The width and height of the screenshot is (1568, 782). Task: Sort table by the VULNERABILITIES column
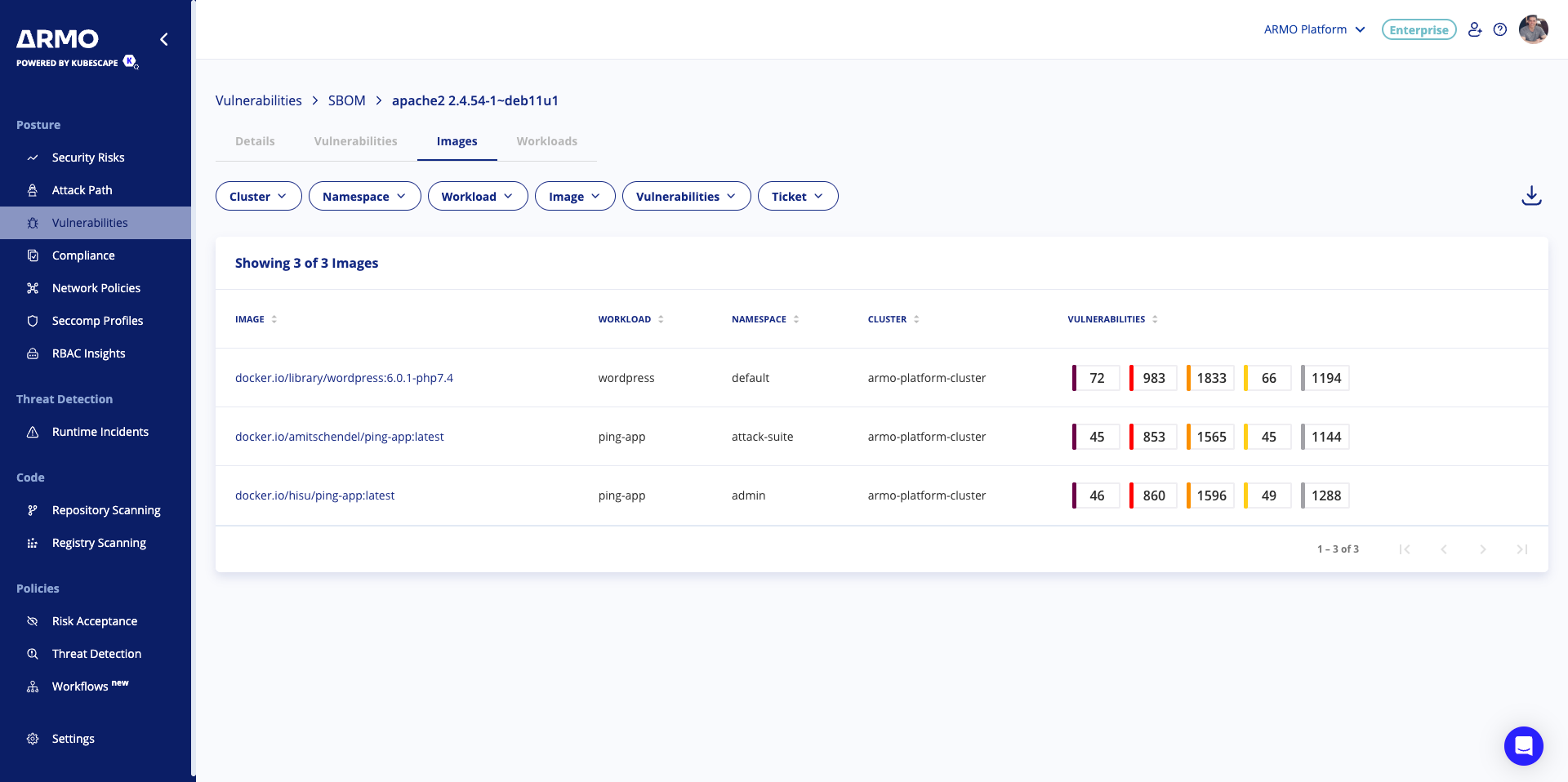pos(1113,319)
